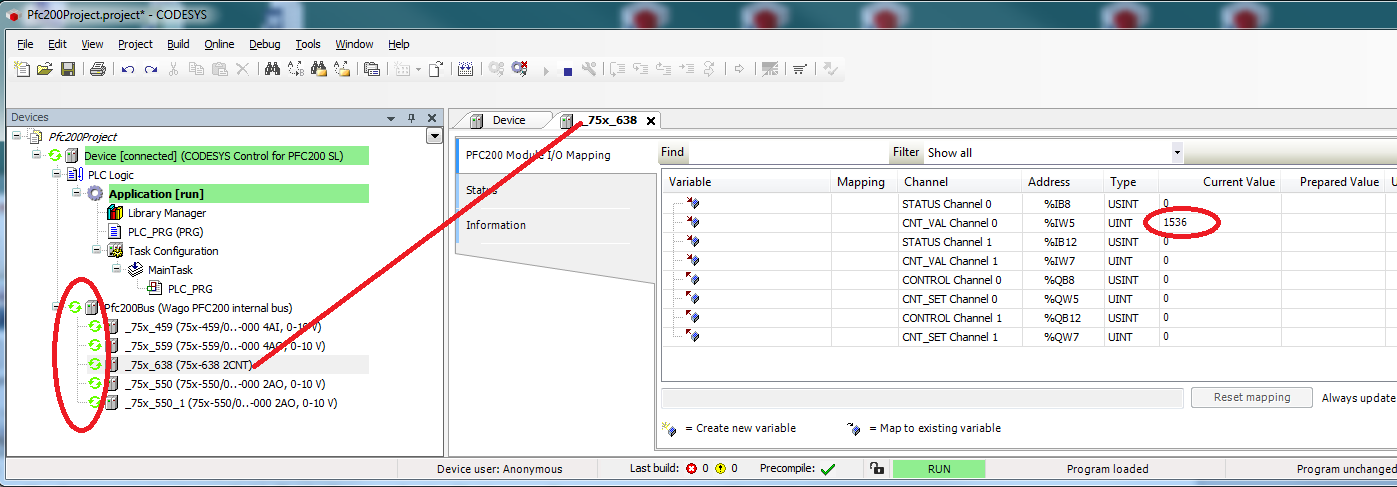Viewport: 1397px width, 487px height.
Task: Close the _75x_638 editor tab
Action: tap(650, 121)
